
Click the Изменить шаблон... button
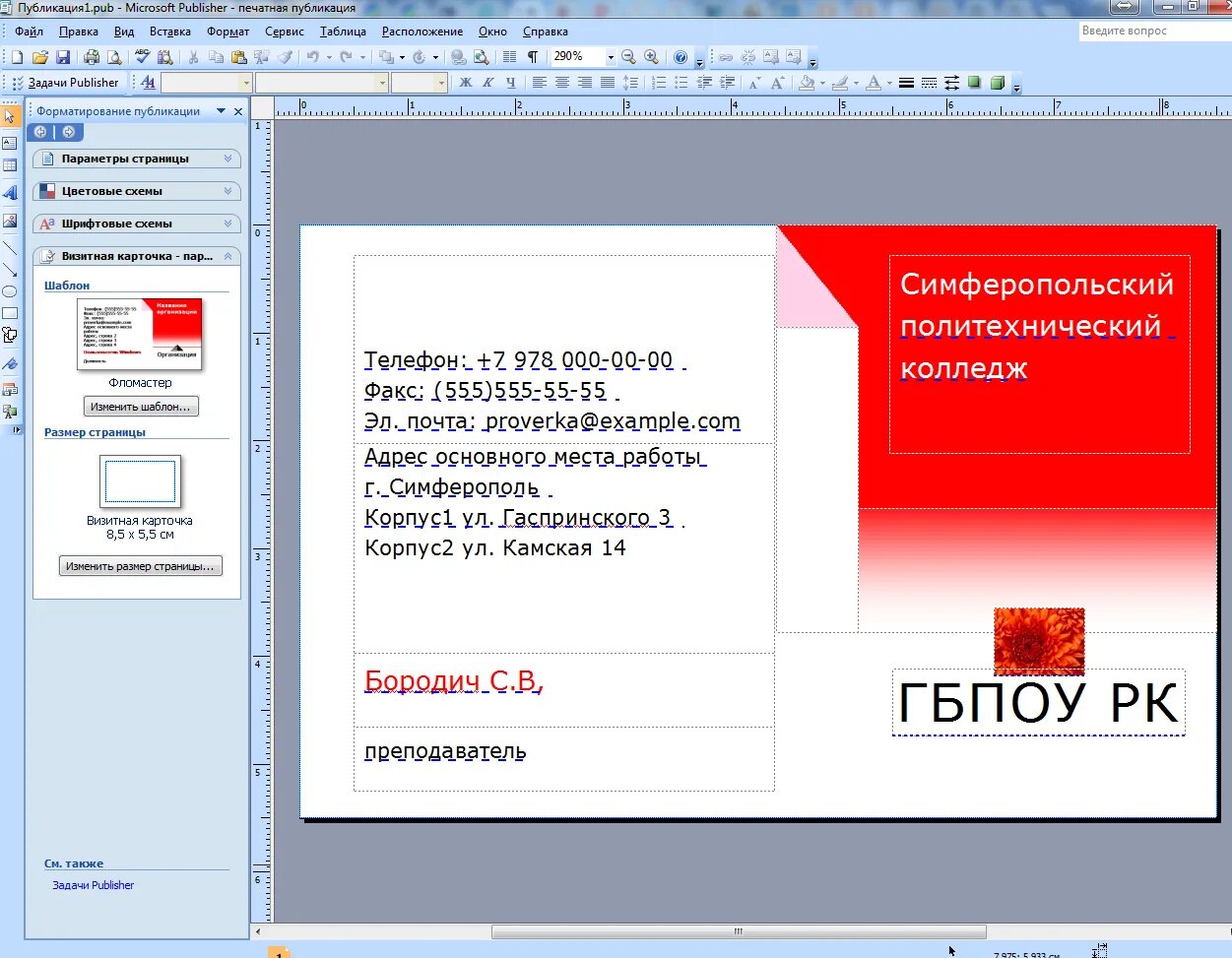point(142,407)
